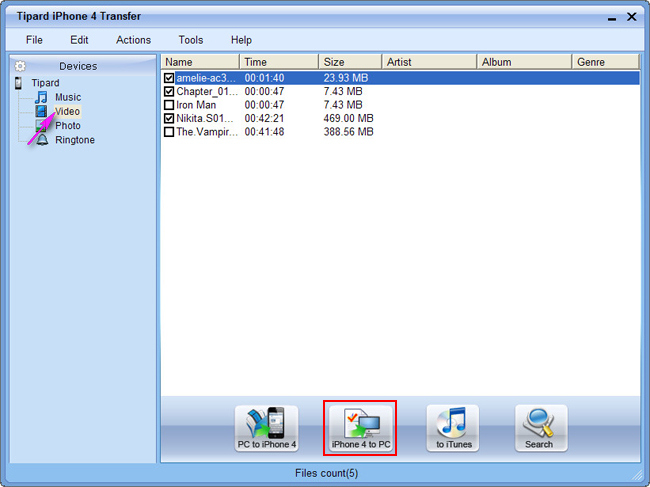Open the Actions menu
Image resolution: width=650 pixels, height=487 pixels.
pyautogui.click(x=133, y=40)
